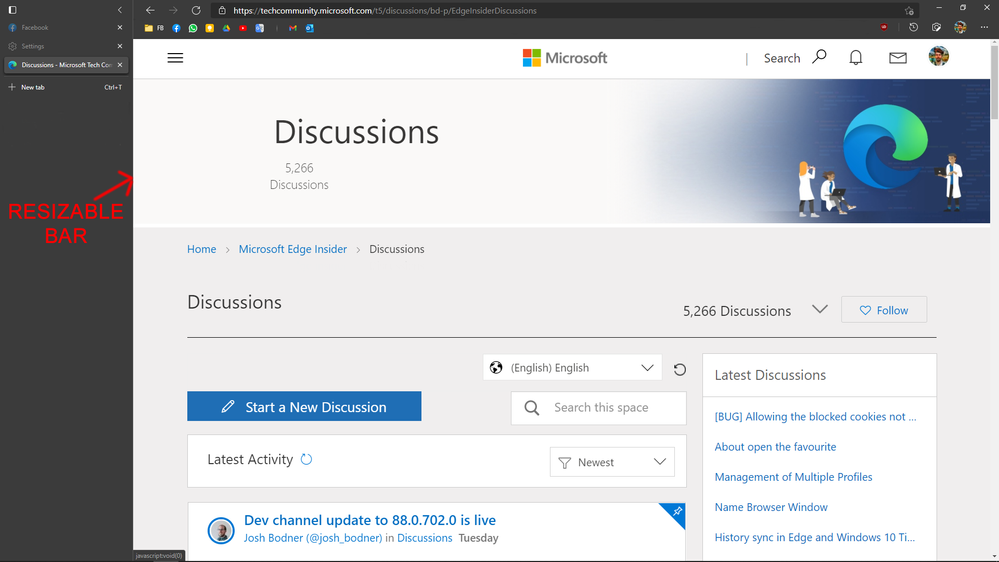The image size is (999, 562).
Task: Open Search in the site header
Action: 795,58
